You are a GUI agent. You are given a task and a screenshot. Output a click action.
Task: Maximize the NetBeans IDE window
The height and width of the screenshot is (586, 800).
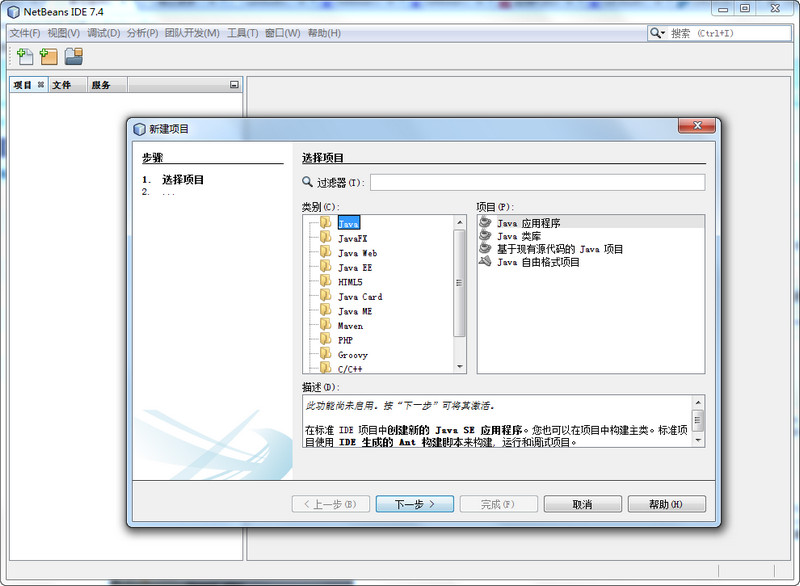745,8
